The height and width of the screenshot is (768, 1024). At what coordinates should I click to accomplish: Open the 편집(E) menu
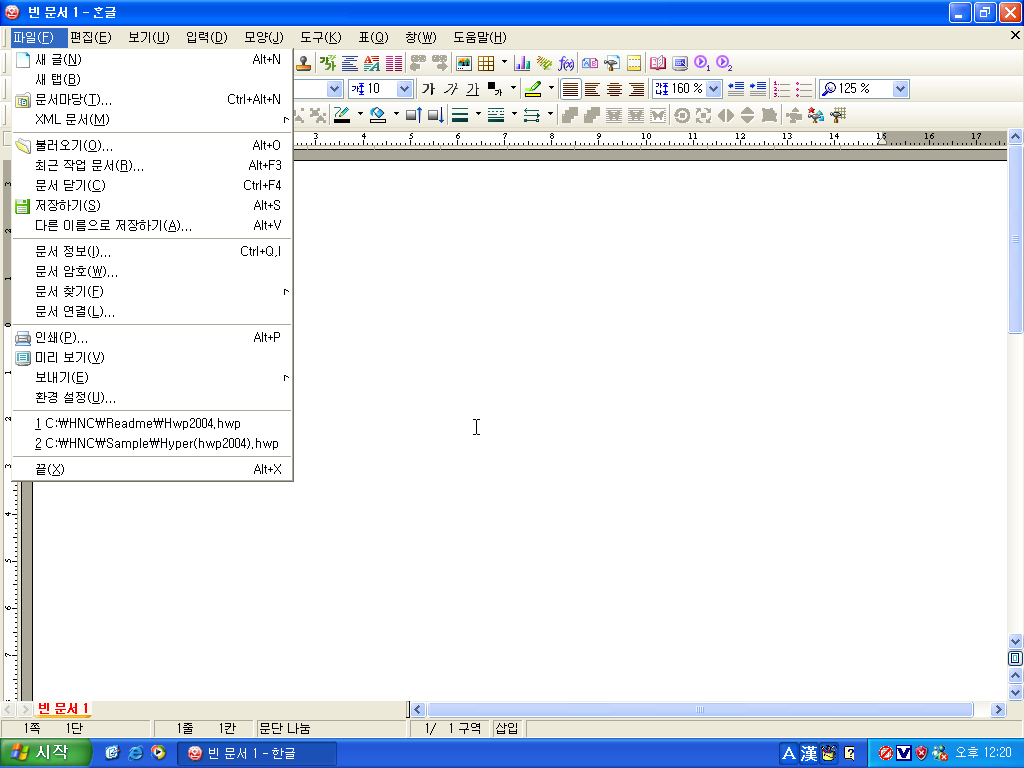[91, 37]
